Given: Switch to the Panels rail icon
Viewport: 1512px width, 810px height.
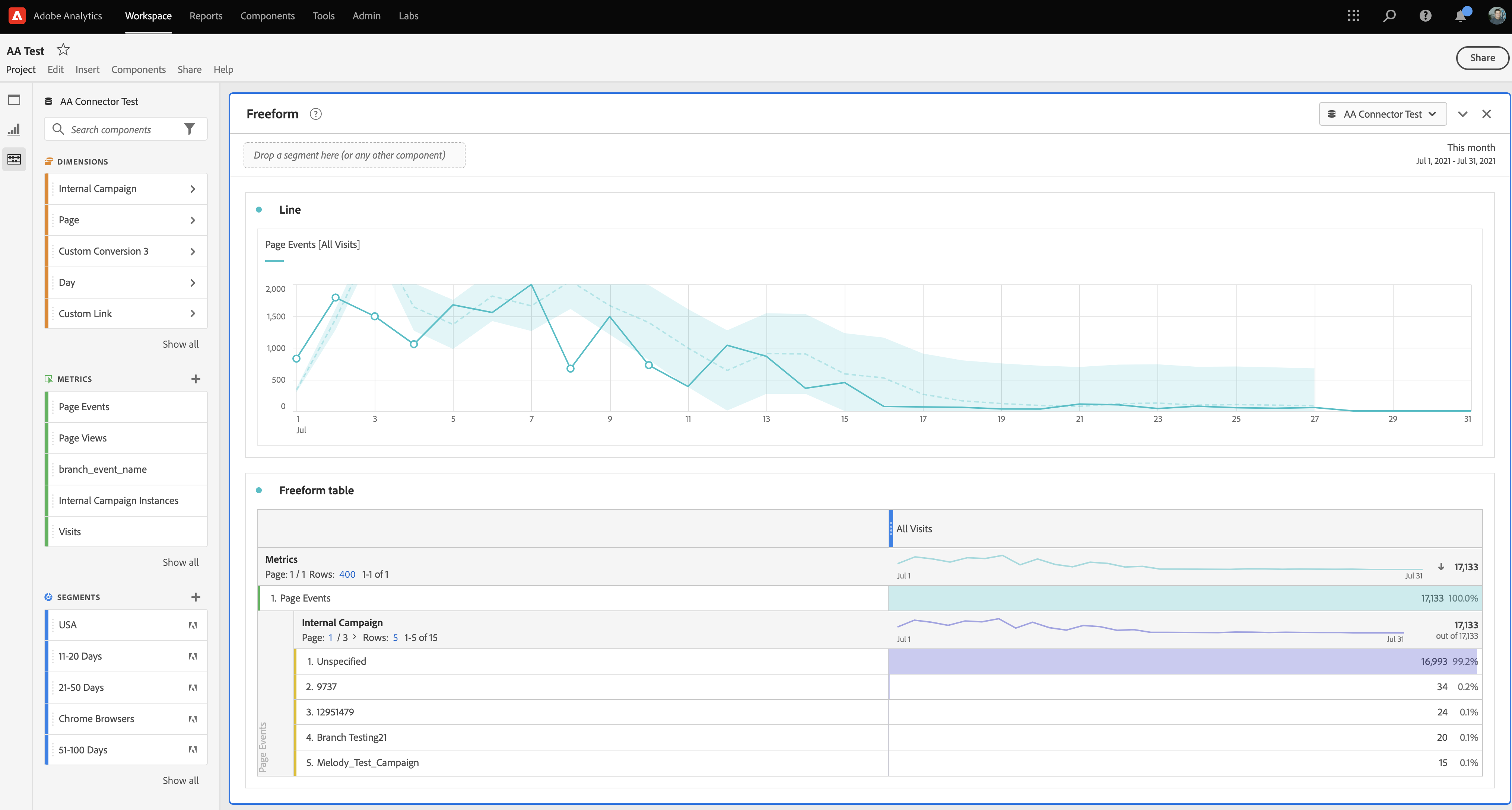Looking at the screenshot, I should tap(14, 100).
